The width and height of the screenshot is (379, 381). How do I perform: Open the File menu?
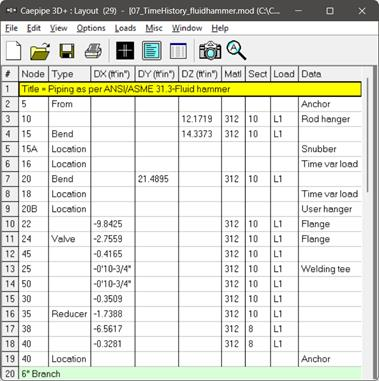click(11, 28)
